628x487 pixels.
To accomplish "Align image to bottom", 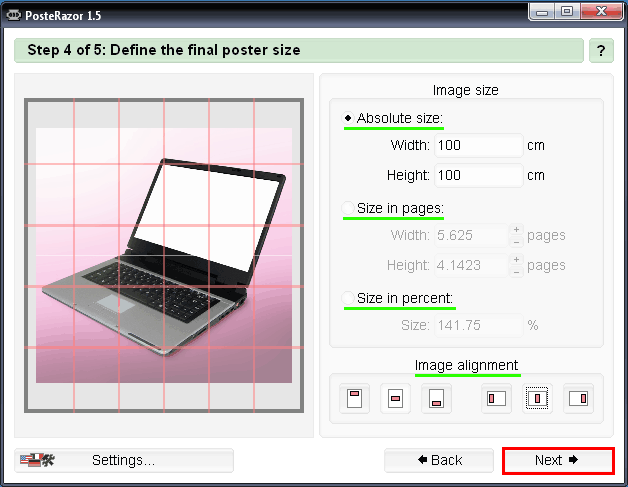I will coord(437,398).
